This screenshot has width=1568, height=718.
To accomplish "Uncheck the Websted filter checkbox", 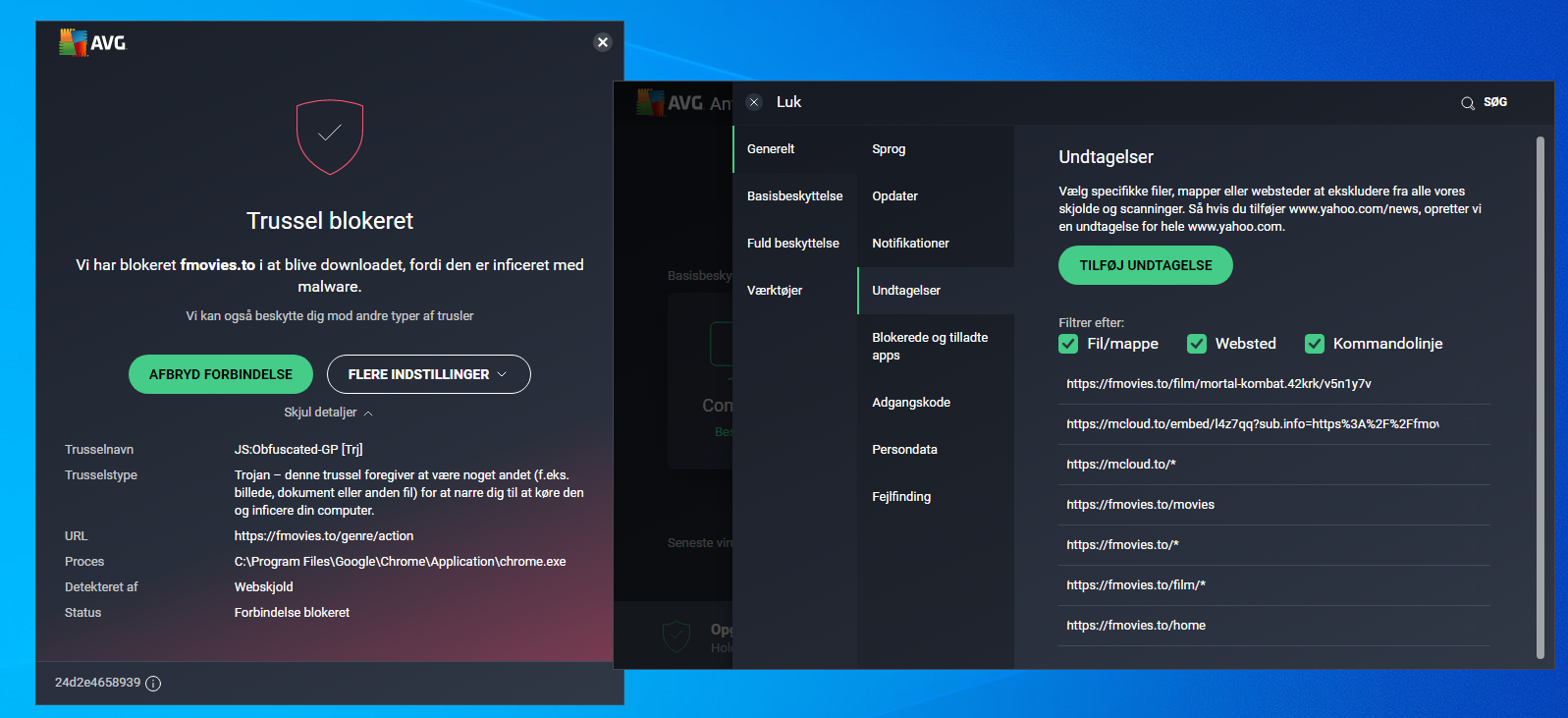I will point(1197,344).
